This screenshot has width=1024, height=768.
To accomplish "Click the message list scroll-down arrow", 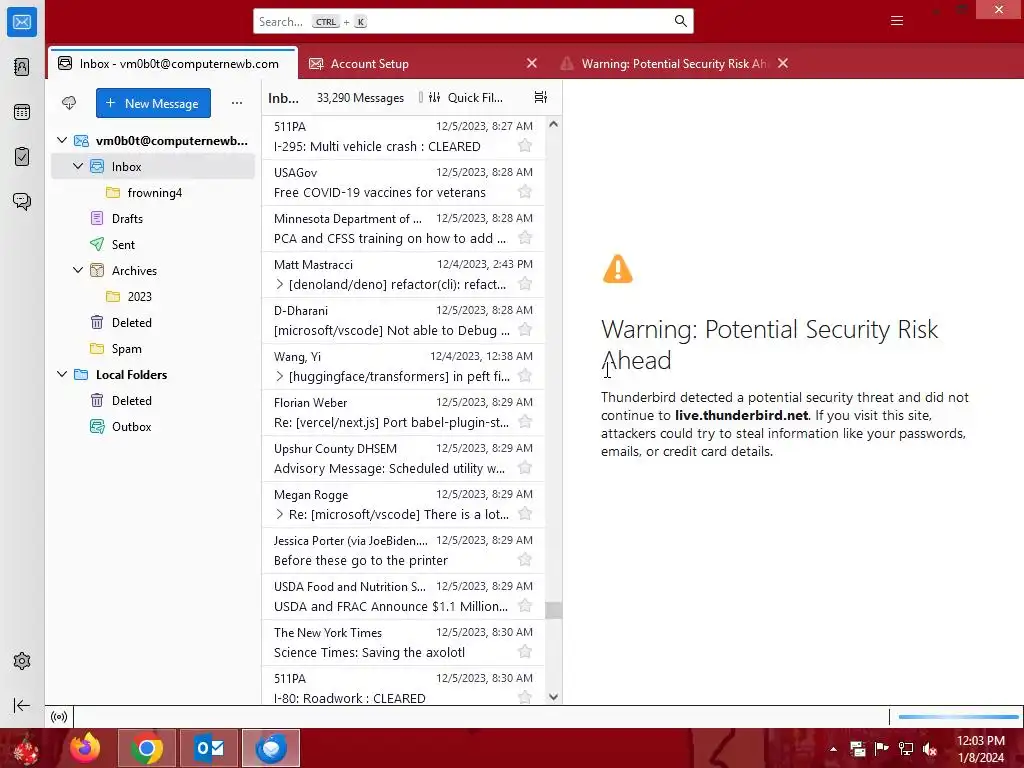I will click(553, 697).
